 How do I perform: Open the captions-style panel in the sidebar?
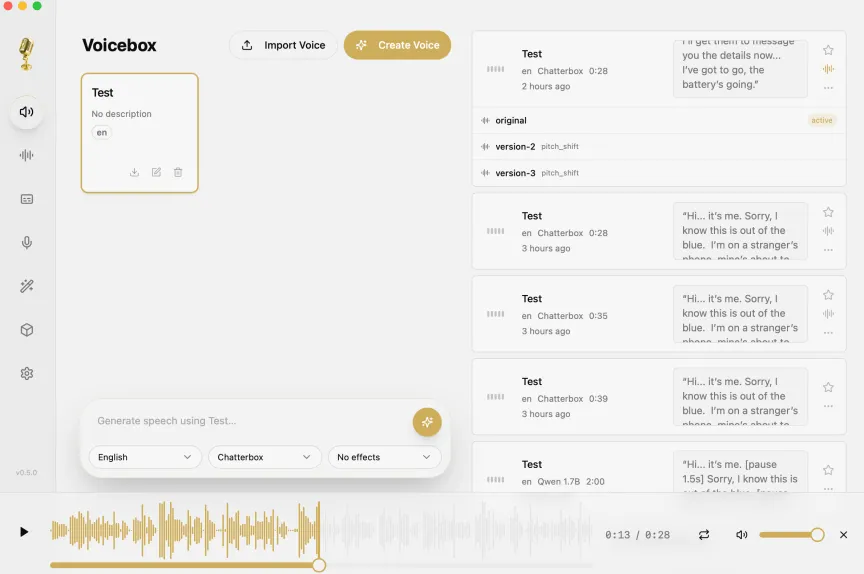[x=26, y=199]
